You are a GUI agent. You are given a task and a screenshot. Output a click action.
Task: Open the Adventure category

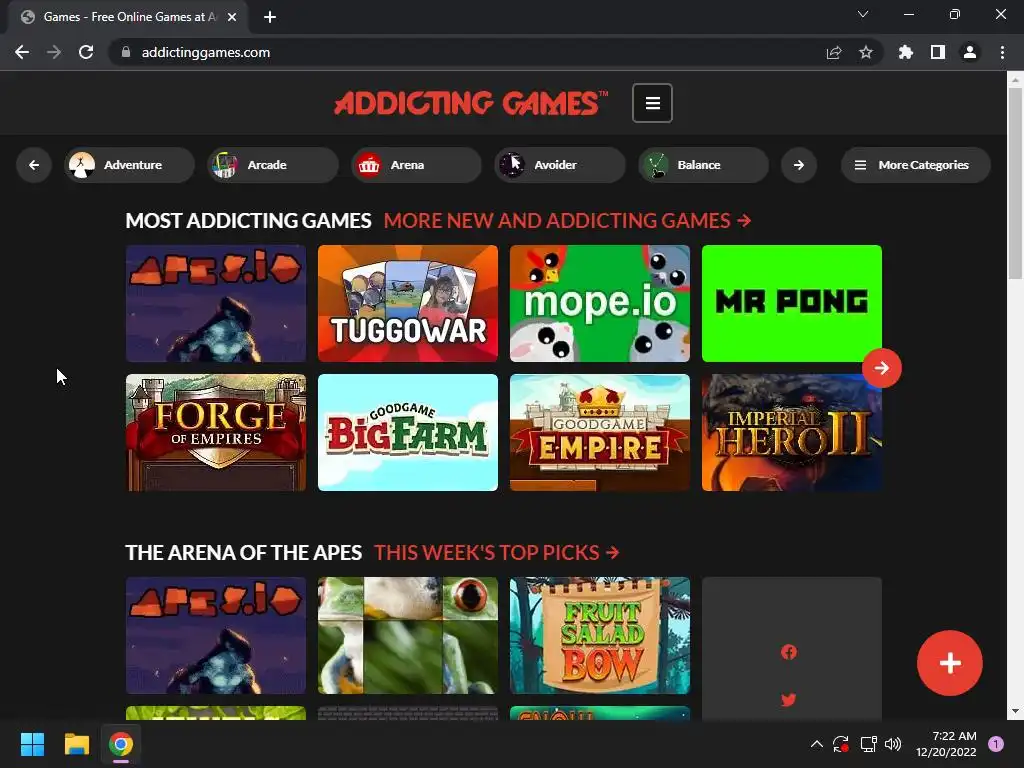pos(129,165)
